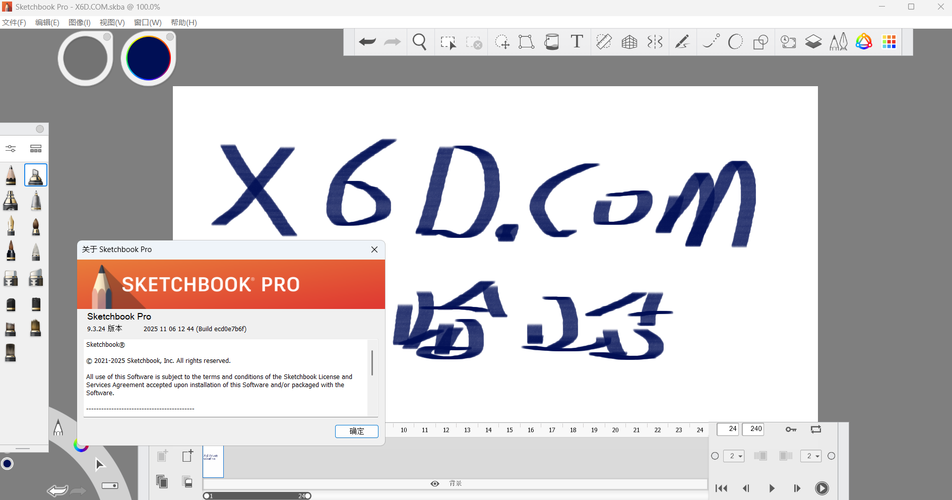
Task: Click the Undo arrow in the toolbar
Action: (x=367, y=42)
